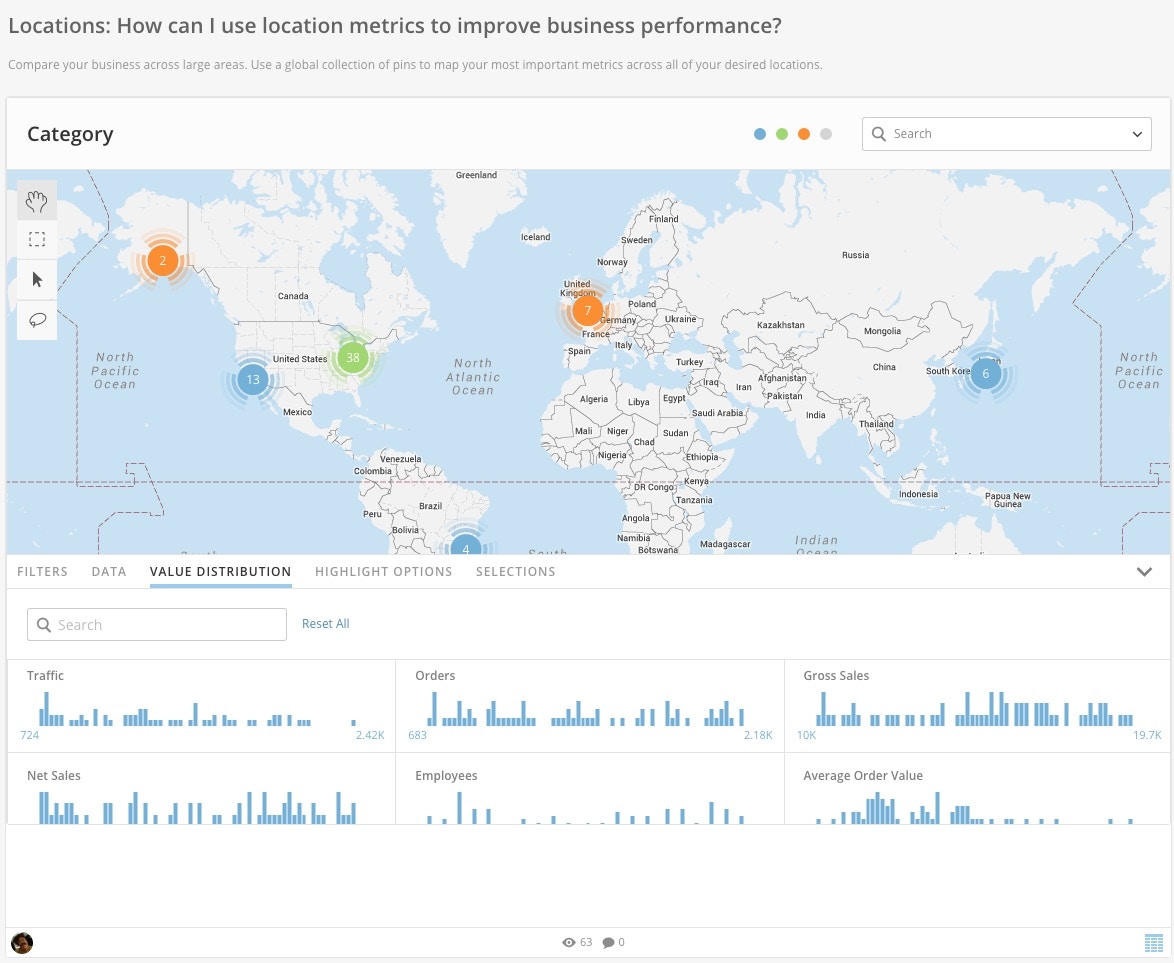This screenshot has height=963, width=1174.
Task: Click the Algeria label on map
Action: 594,399
